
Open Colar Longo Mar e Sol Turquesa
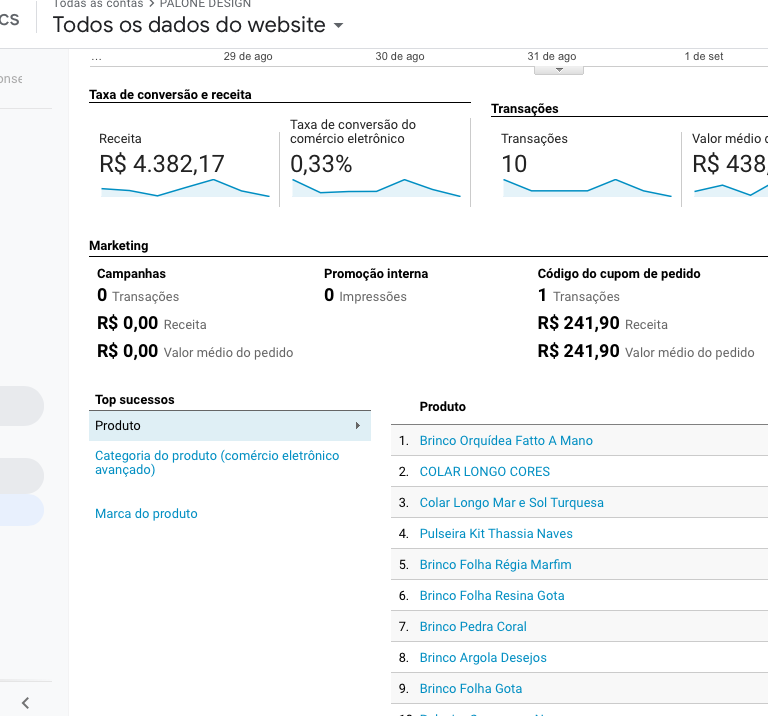[x=511, y=502]
